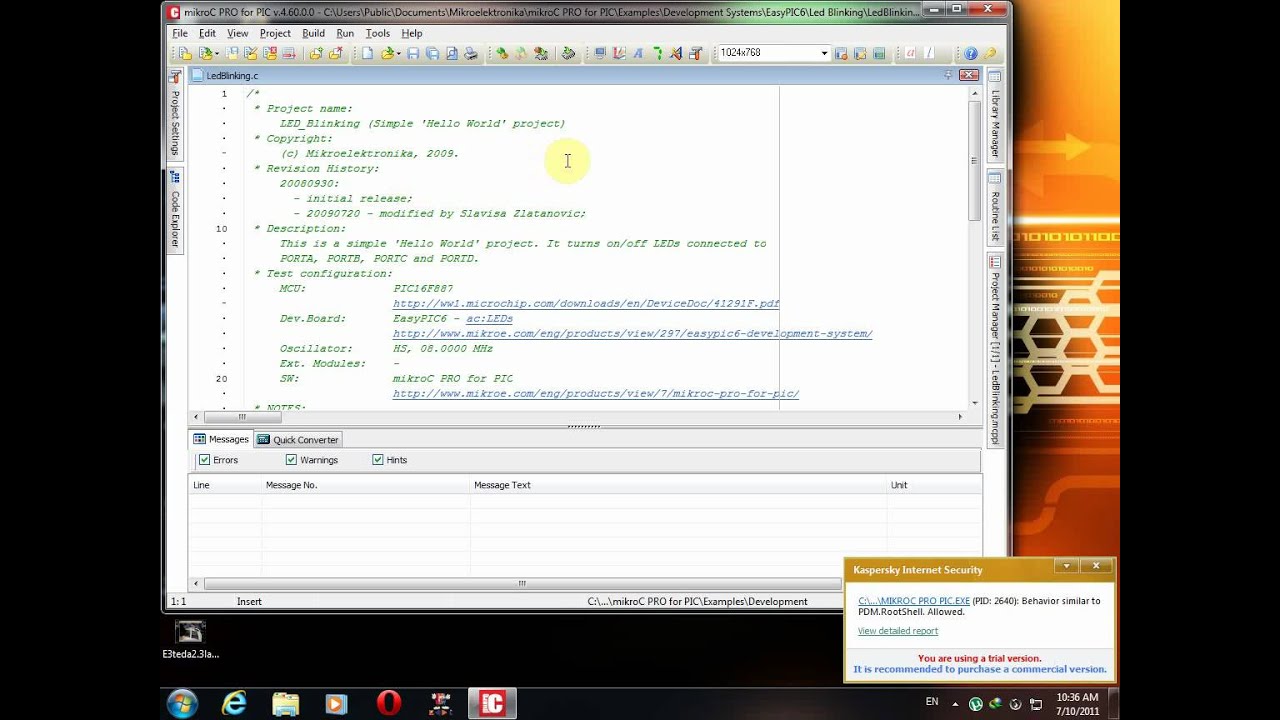Expand the Project Manager side panel

pyautogui.click(x=995, y=350)
